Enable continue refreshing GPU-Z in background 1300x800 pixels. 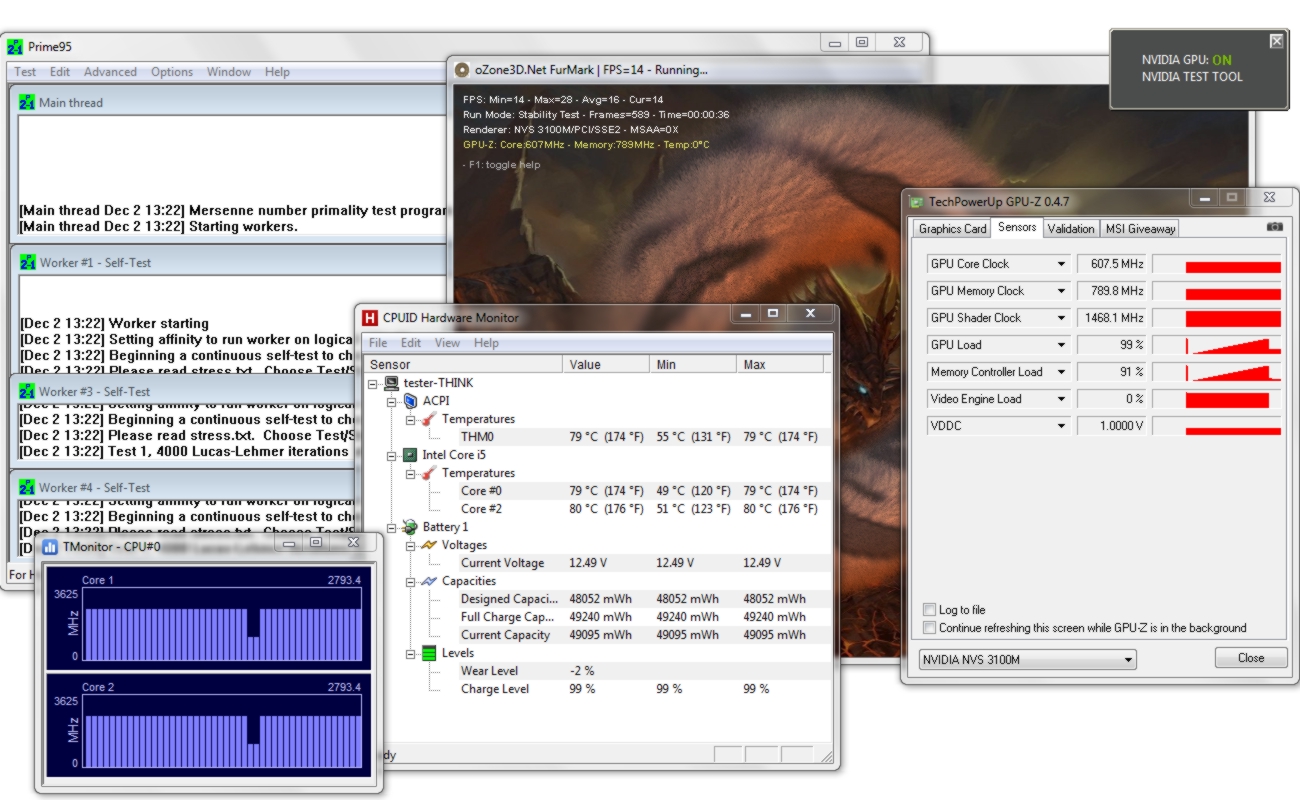(930, 628)
